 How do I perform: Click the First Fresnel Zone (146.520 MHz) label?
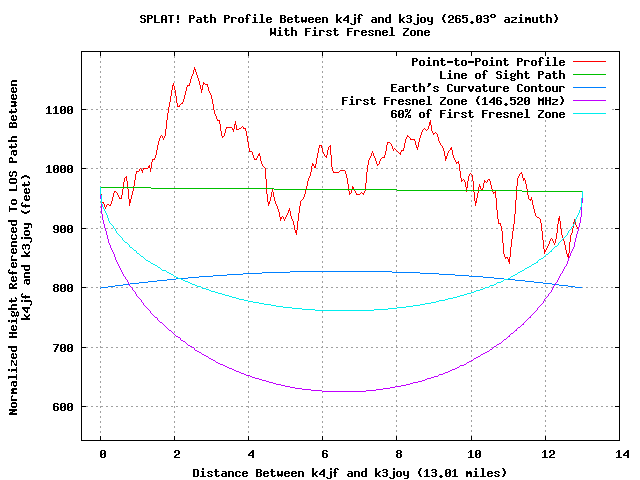(x=453, y=101)
